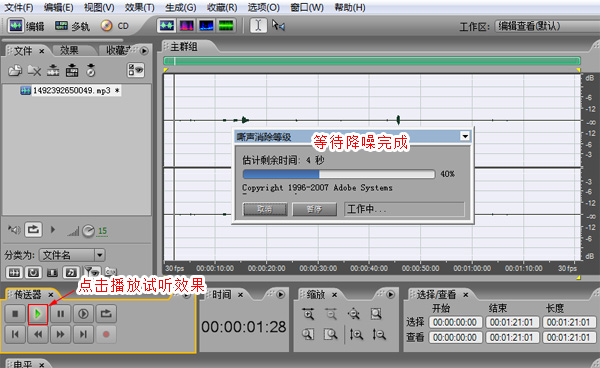
Task: Pause playback using the Pause button
Action: tap(60, 314)
